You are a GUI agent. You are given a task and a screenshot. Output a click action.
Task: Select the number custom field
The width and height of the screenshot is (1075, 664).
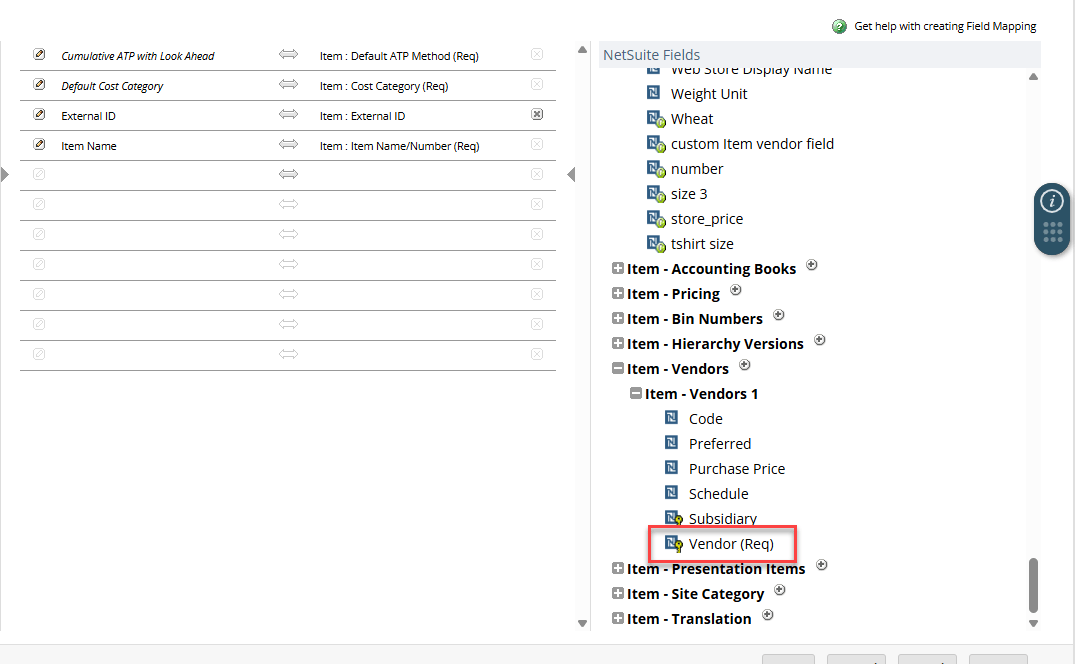[697, 169]
